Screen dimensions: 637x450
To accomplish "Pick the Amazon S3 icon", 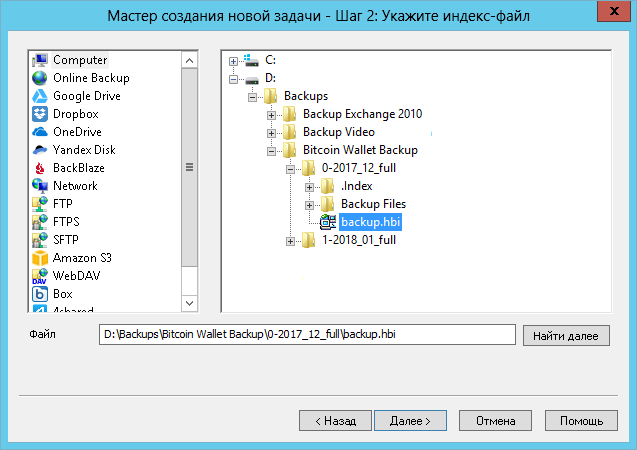I will coord(40,258).
